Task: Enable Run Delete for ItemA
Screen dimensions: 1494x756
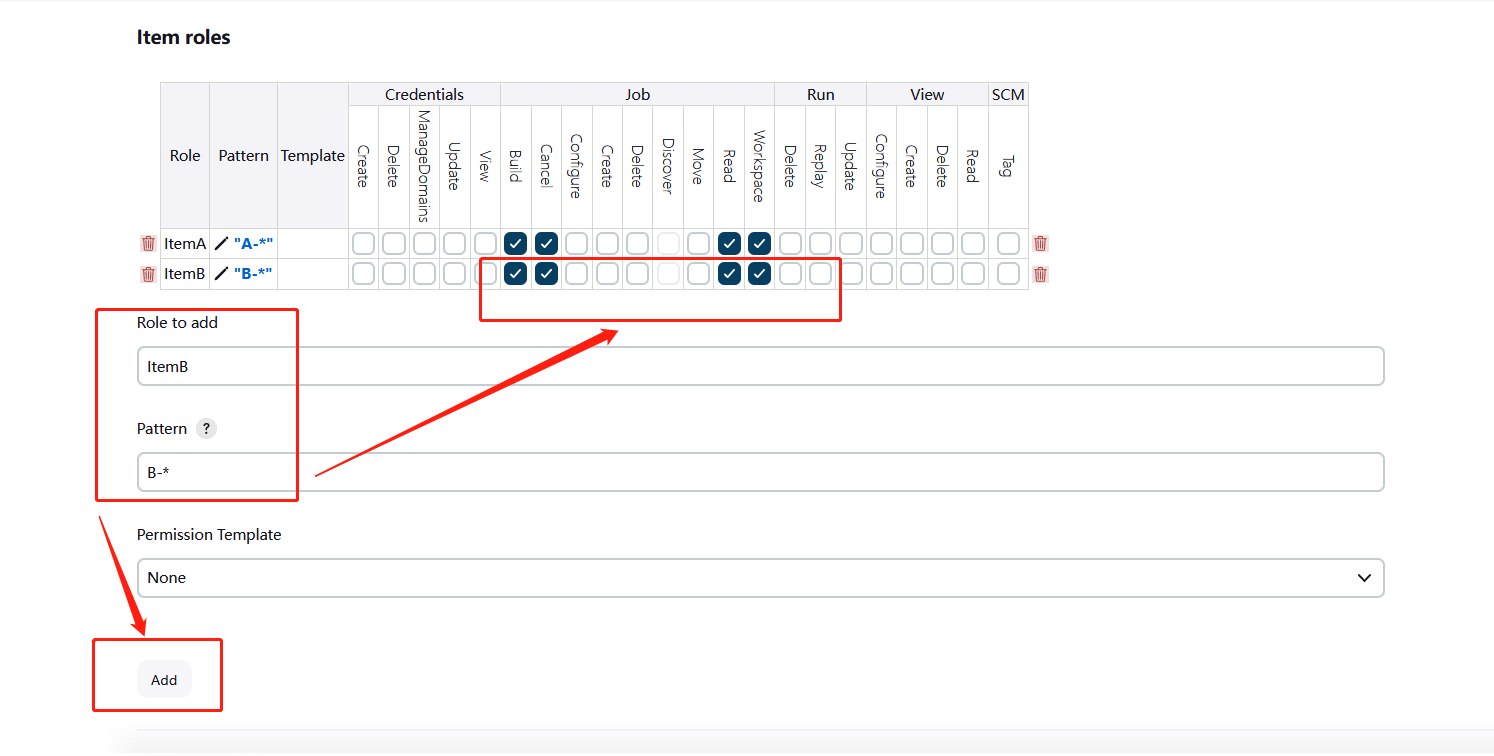Action: [x=790, y=243]
